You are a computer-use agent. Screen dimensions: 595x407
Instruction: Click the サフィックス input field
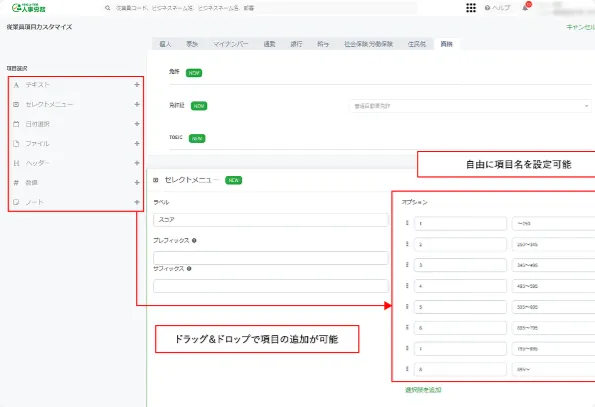point(271,286)
